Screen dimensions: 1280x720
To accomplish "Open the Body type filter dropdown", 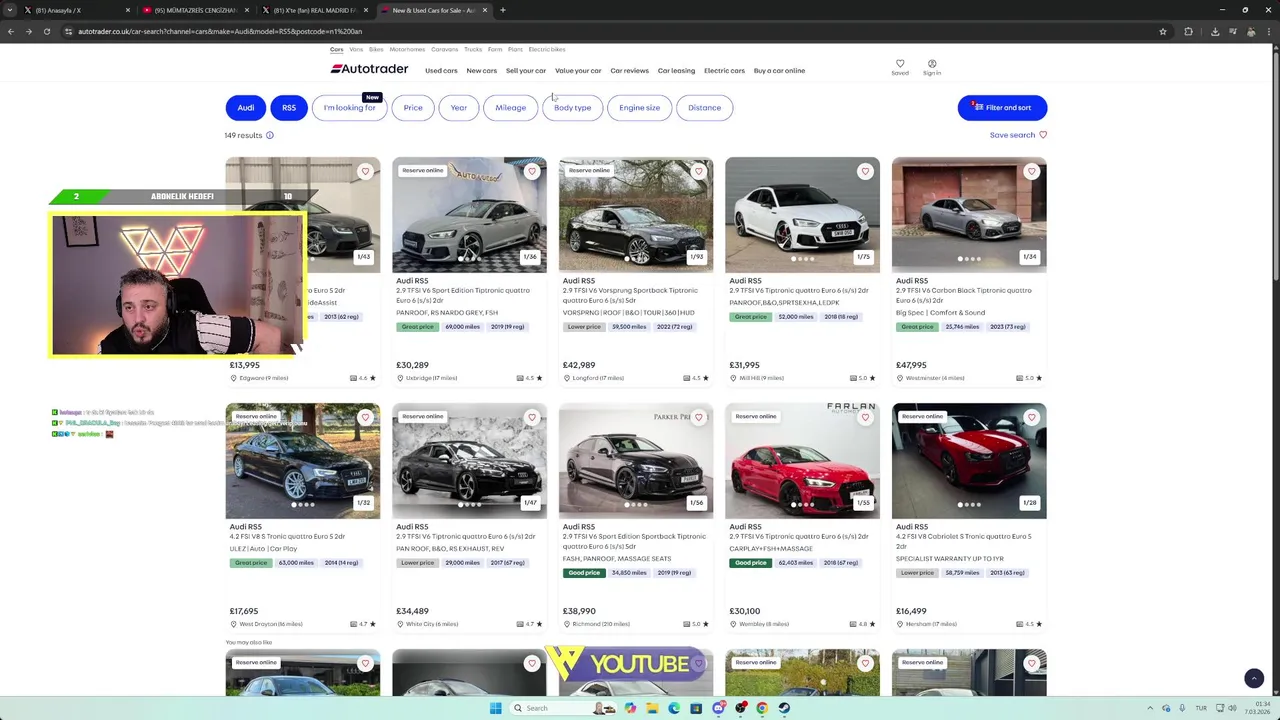I will (x=573, y=108).
